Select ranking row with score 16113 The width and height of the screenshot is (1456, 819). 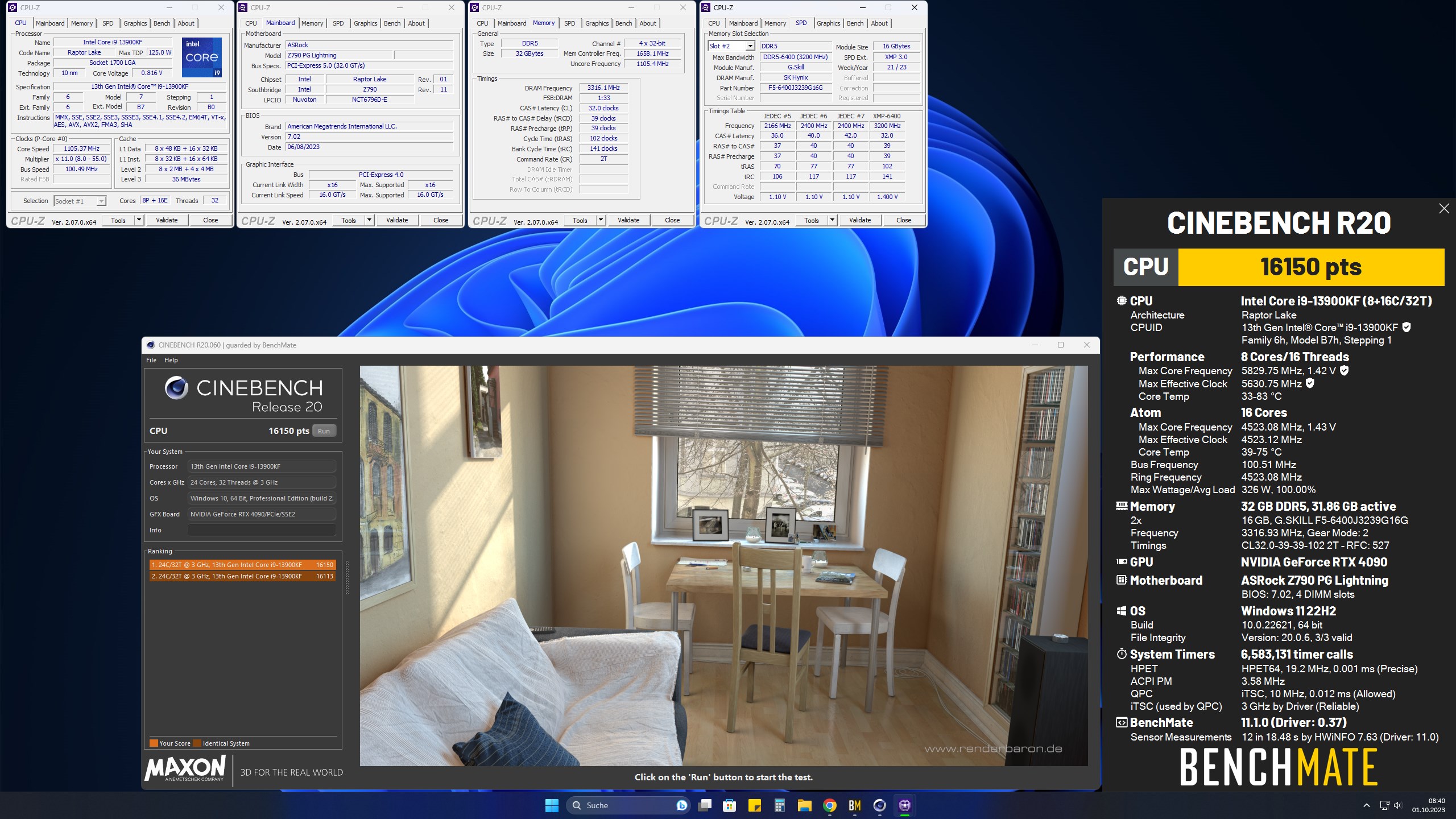point(242,576)
